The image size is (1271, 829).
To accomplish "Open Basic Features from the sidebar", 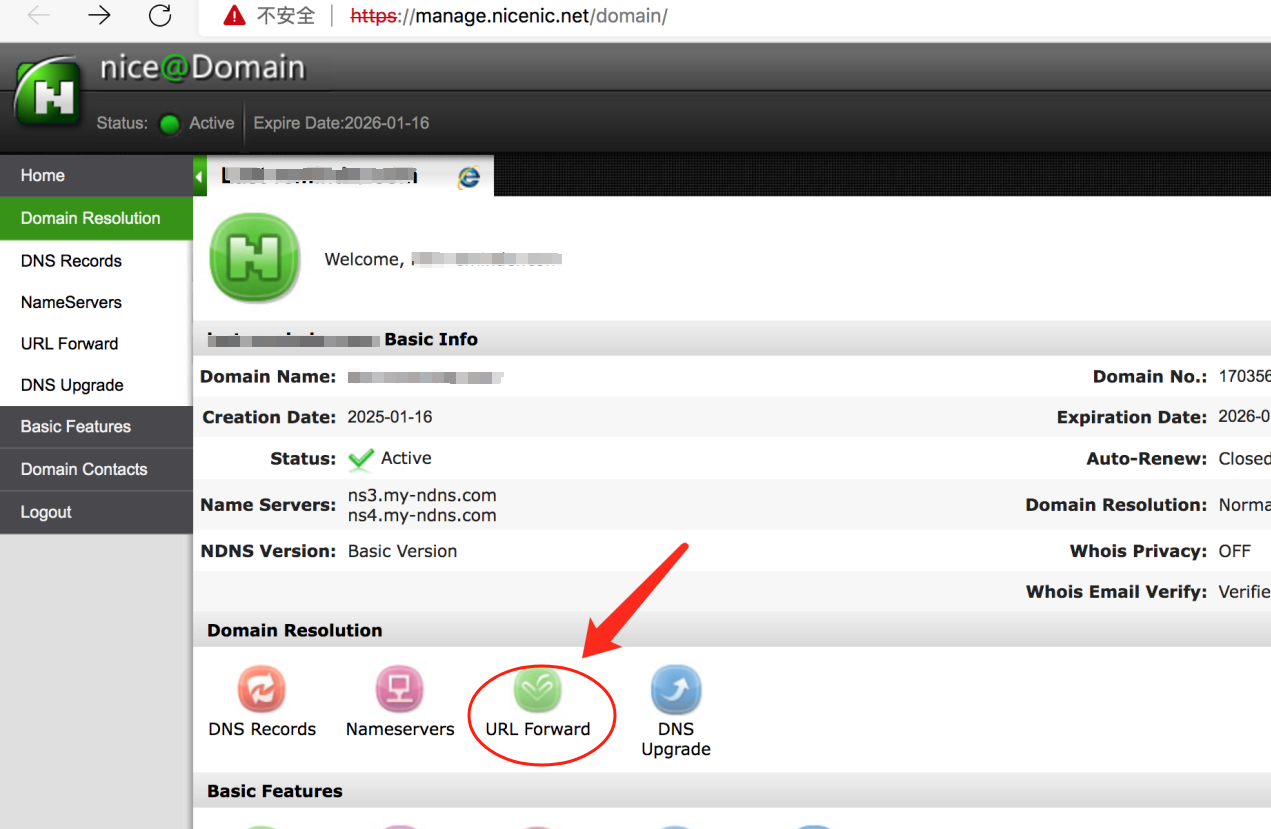I will (x=76, y=426).
